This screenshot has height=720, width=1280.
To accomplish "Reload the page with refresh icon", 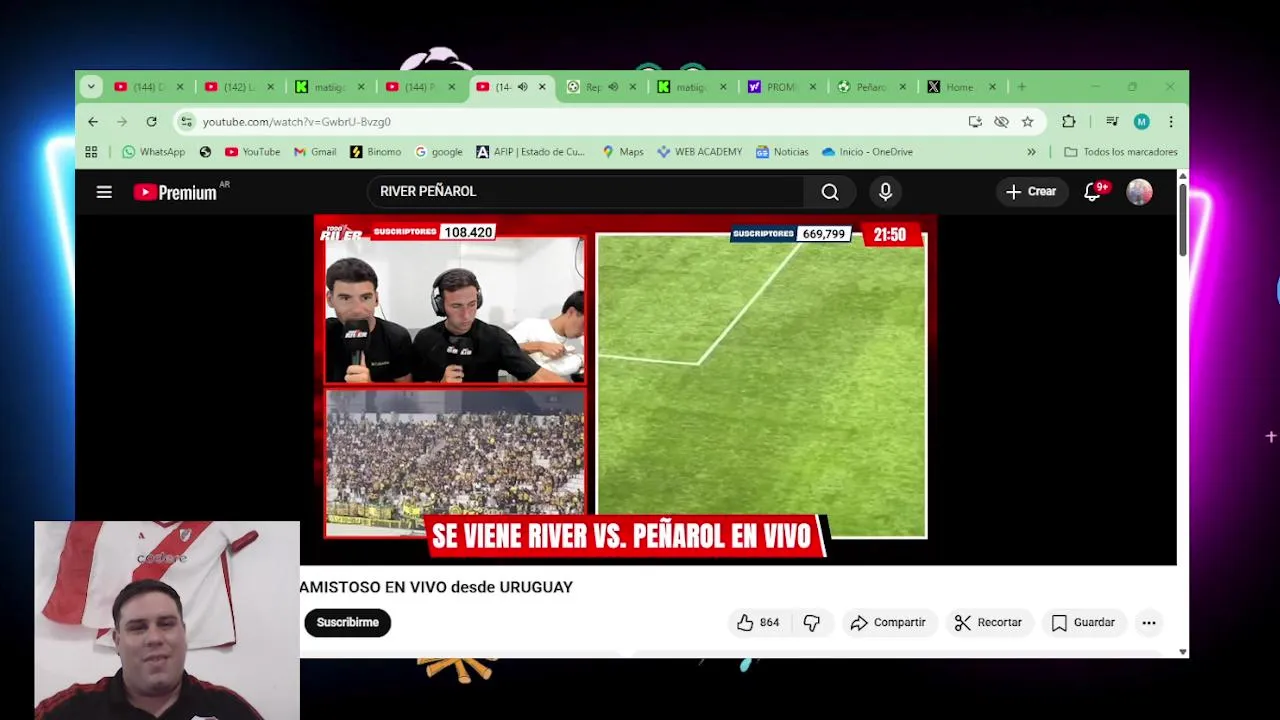I will pyautogui.click(x=151, y=122).
